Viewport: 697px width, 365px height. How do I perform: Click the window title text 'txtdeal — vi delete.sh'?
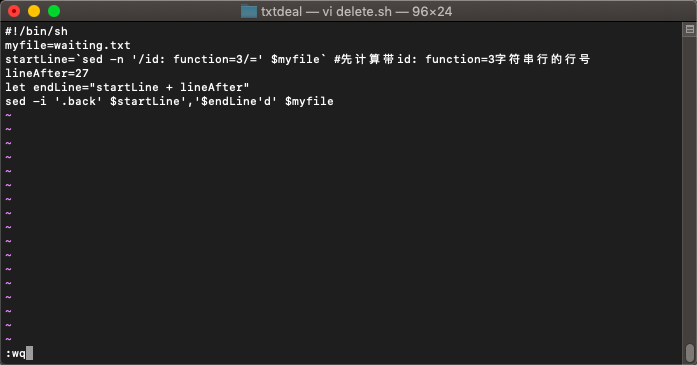click(326, 12)
